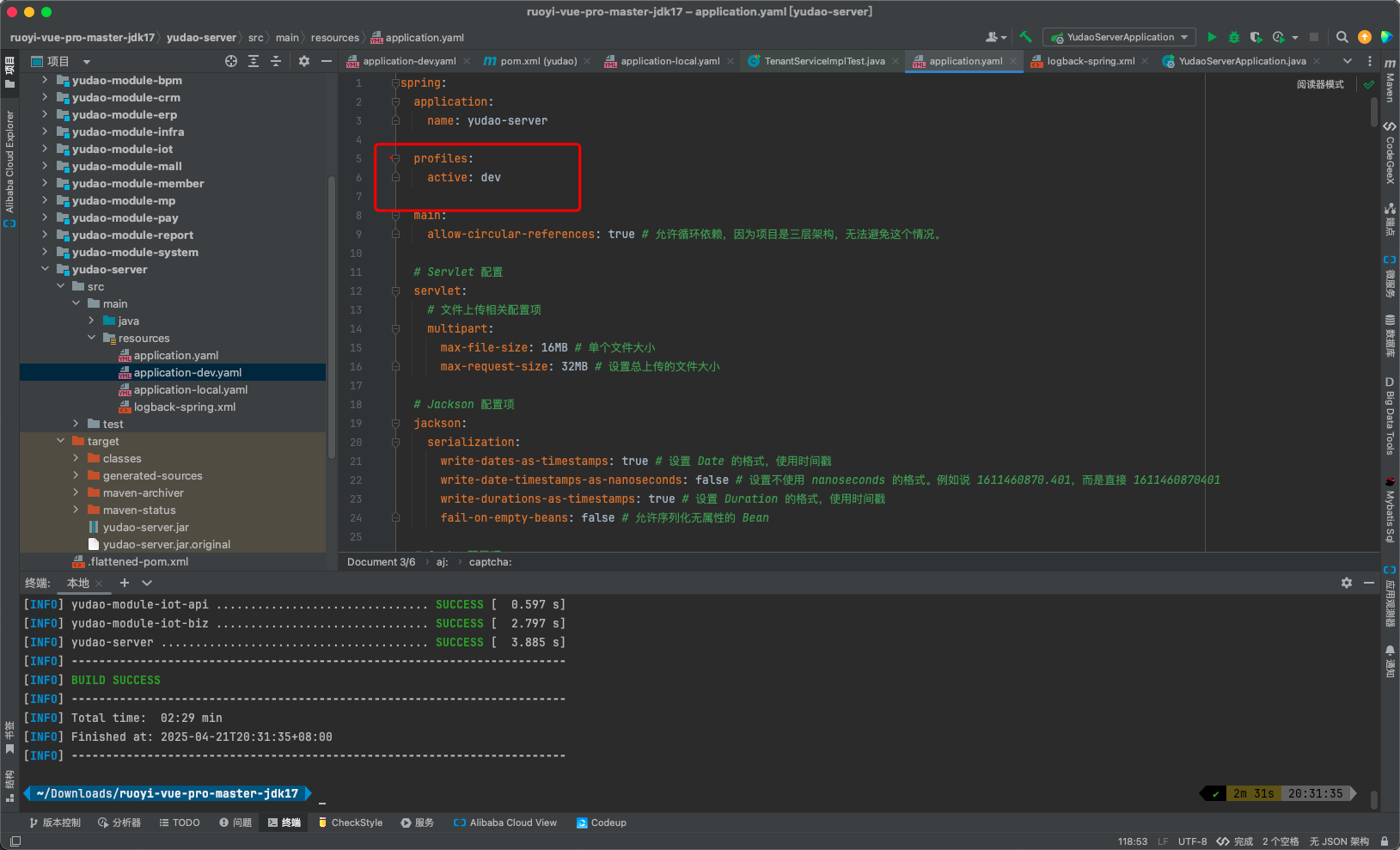Open the search everywhere magnifier icon
The height and width of the screenshot is (850, 1400).
pos(1342,37)
